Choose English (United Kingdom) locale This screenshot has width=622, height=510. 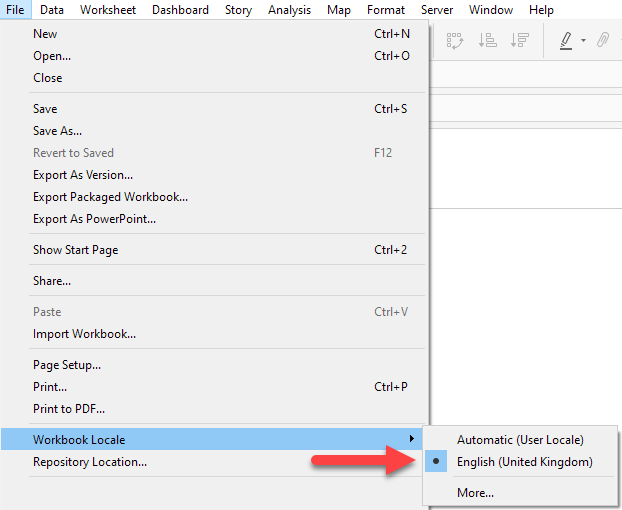point(524,462)
